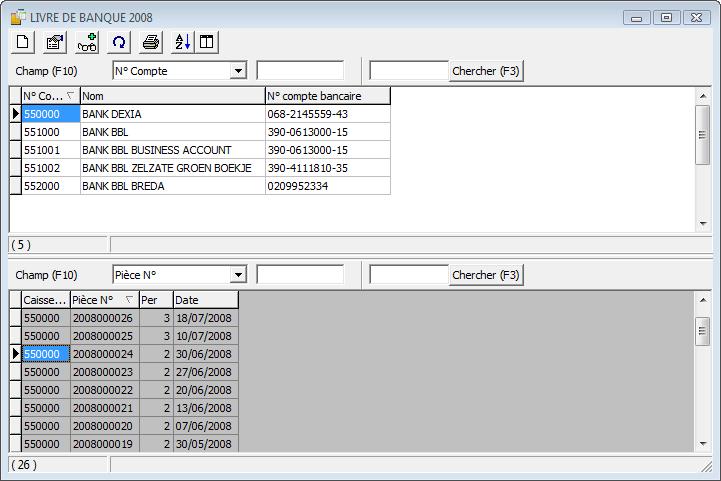721x481 pixels.
Task: Click the N° compte bancaire column header
Action: tap(327, 96)
